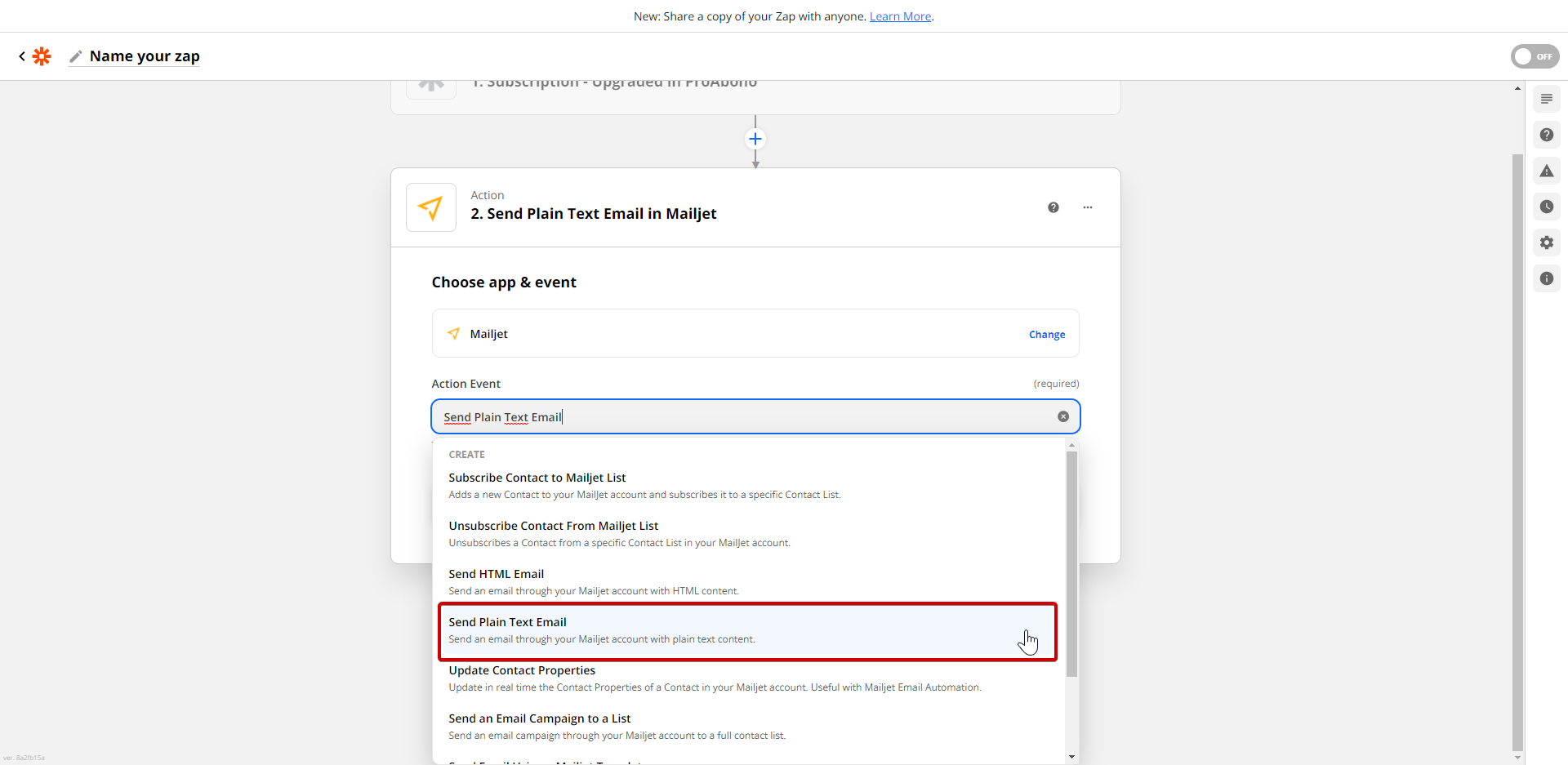This screenshot has height=765, width=1568.
Task: Click the 'Send Plain Text Email in Mailjet' step title
Action: coord(593,214)
